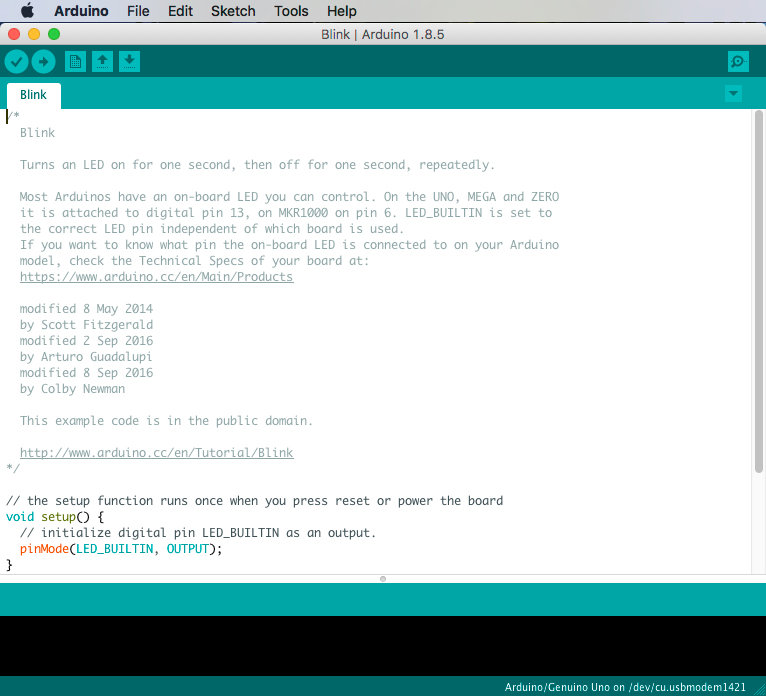The height and width of the screenshot is (696, 766).
Task: Click the pinMode(LED_BUILTIN, OUTPUT) line
Action: pyautogui.click(x=121, y=549)
